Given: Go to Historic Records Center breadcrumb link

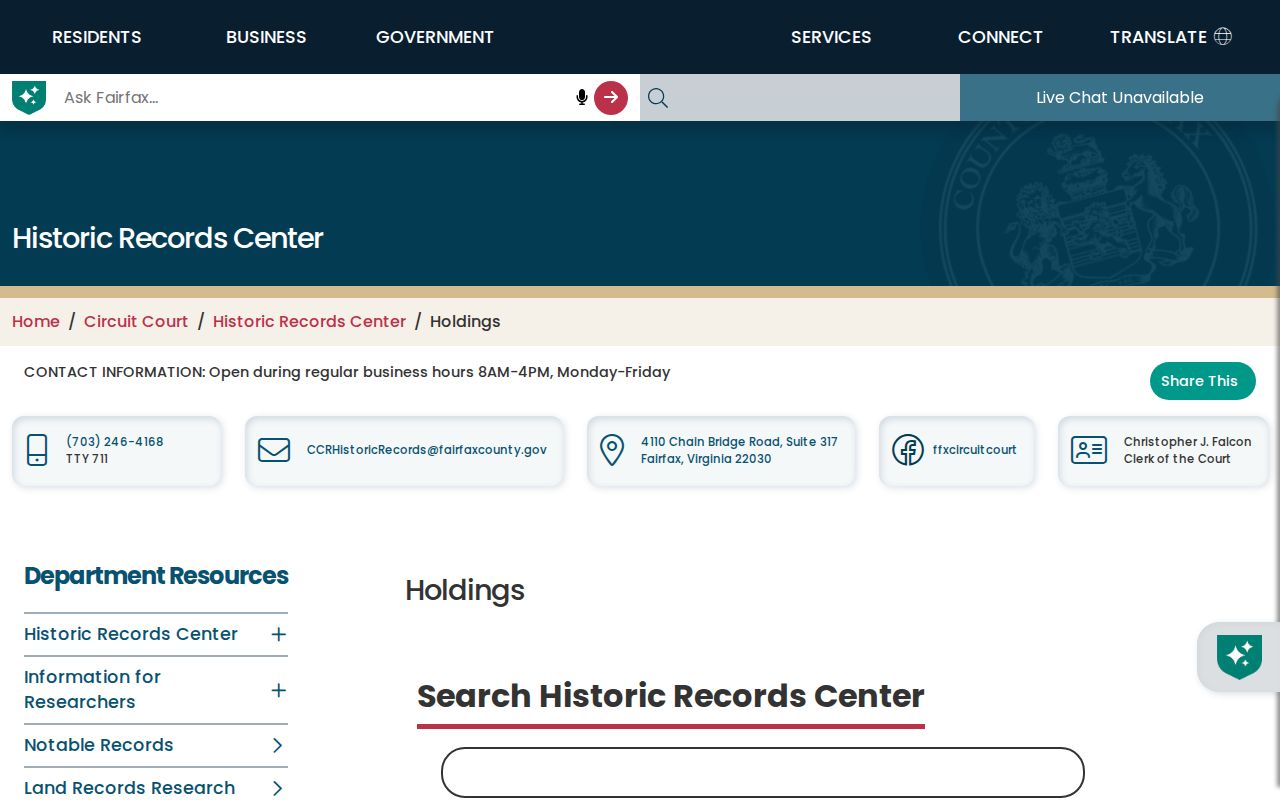Looking at the screenshot, I should (x=309, y=321).
